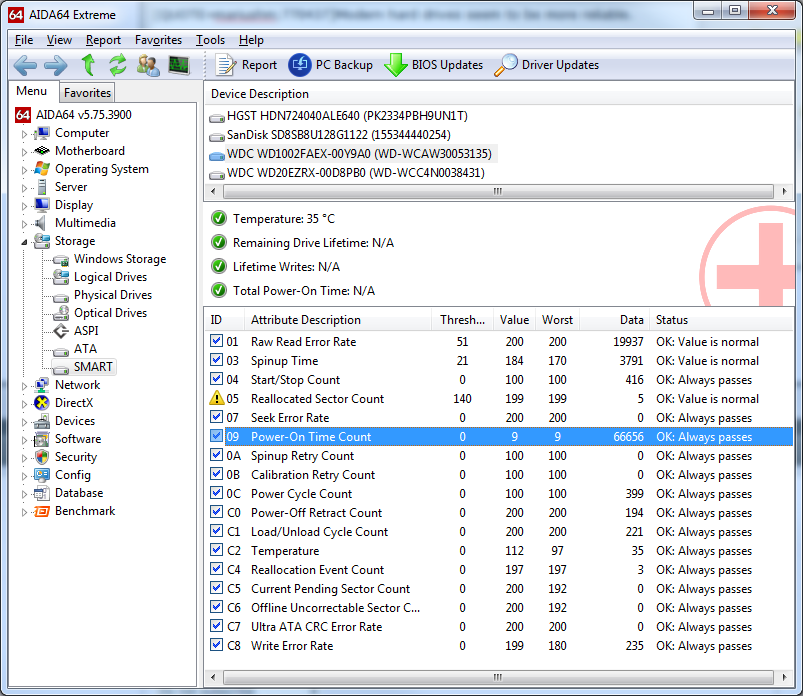Click the HGST HDN724040ALE640 drive icon
Image resolution: width=803 pixels, height=696 pixels.
[217, 118]
